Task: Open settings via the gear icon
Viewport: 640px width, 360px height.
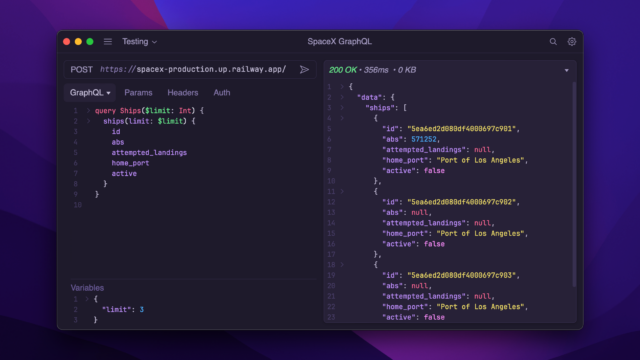Action: (571, 42)
